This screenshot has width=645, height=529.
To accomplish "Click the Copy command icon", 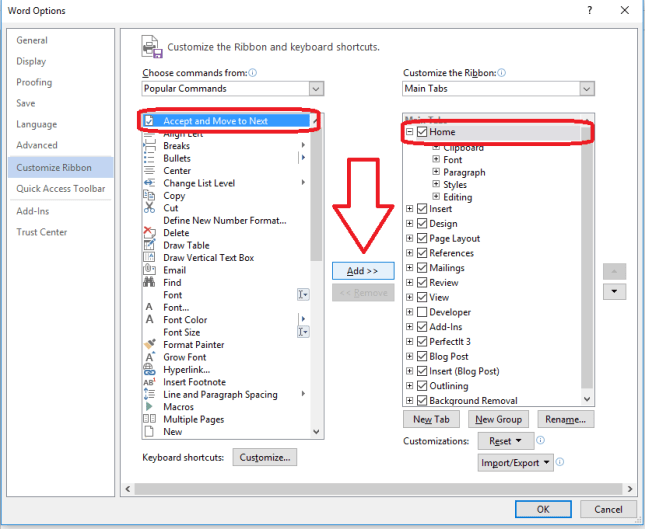I will pyautogui.click(x=149, y=195).
